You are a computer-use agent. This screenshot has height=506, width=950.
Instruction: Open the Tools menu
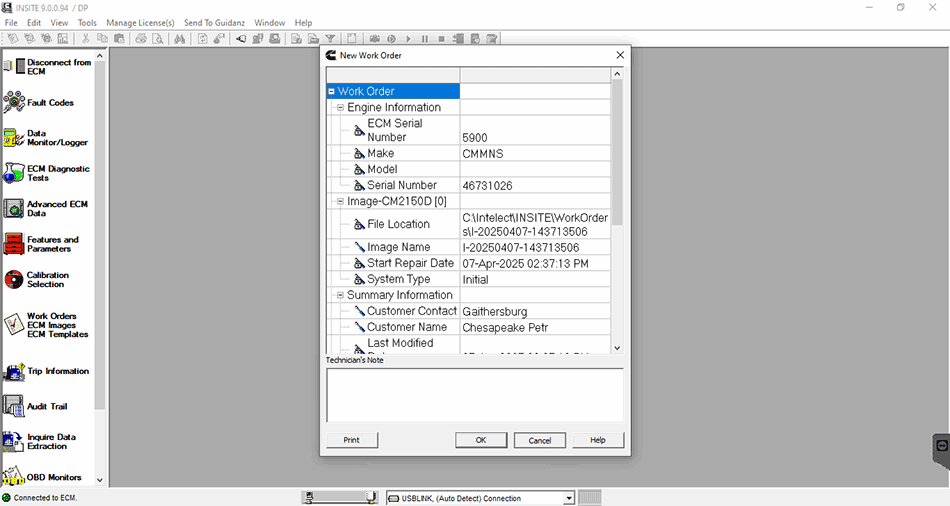[x=87, y=23]
